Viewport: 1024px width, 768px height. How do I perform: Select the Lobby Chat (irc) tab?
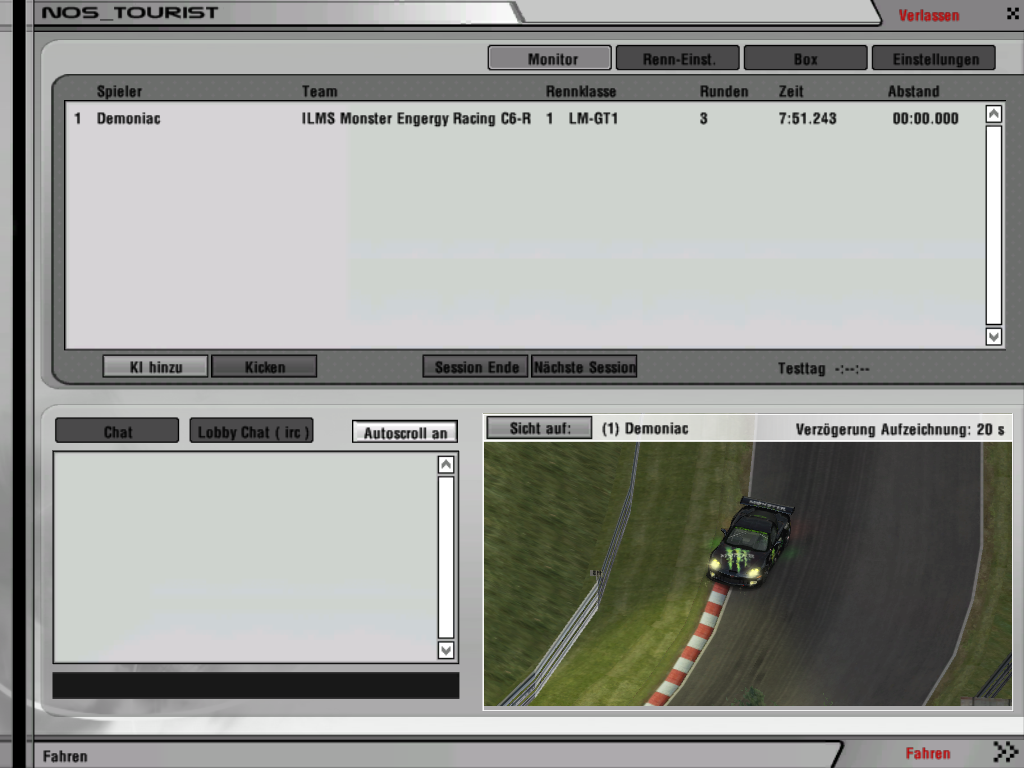252,432
